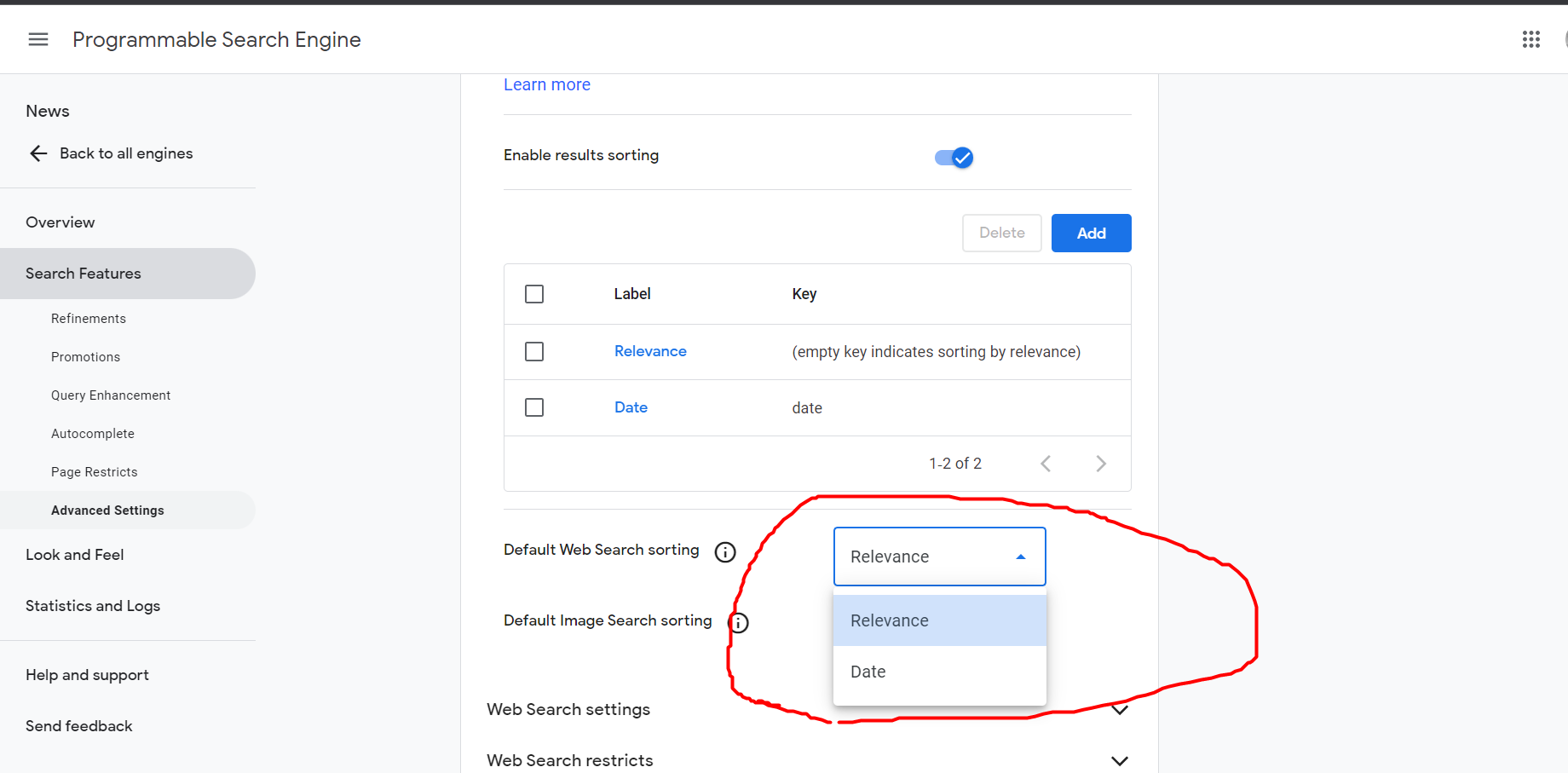Select Advanced Settings in sidebar

(128, 511)
